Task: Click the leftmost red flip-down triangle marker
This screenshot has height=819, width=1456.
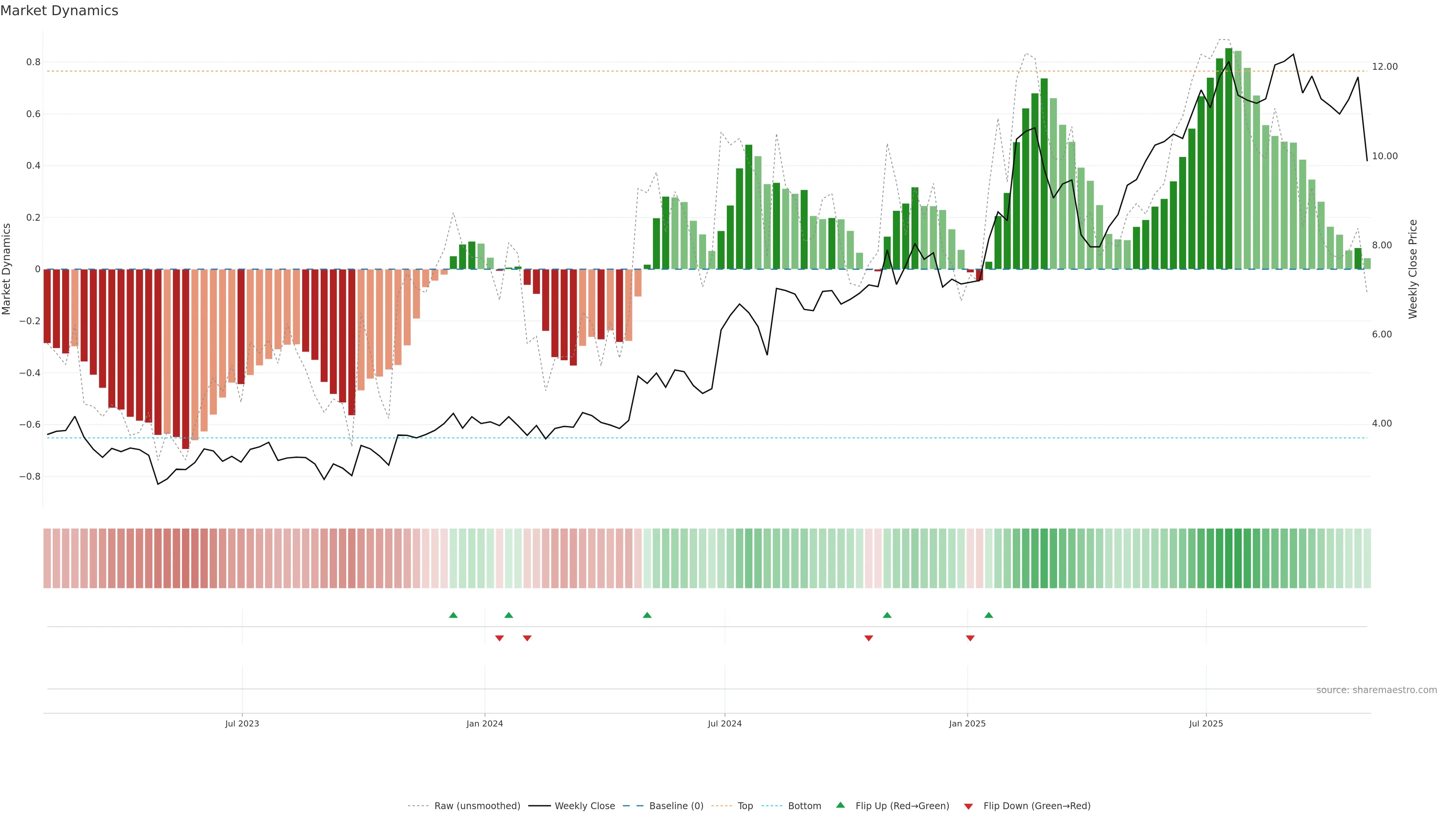Action: tap(499, 638)
